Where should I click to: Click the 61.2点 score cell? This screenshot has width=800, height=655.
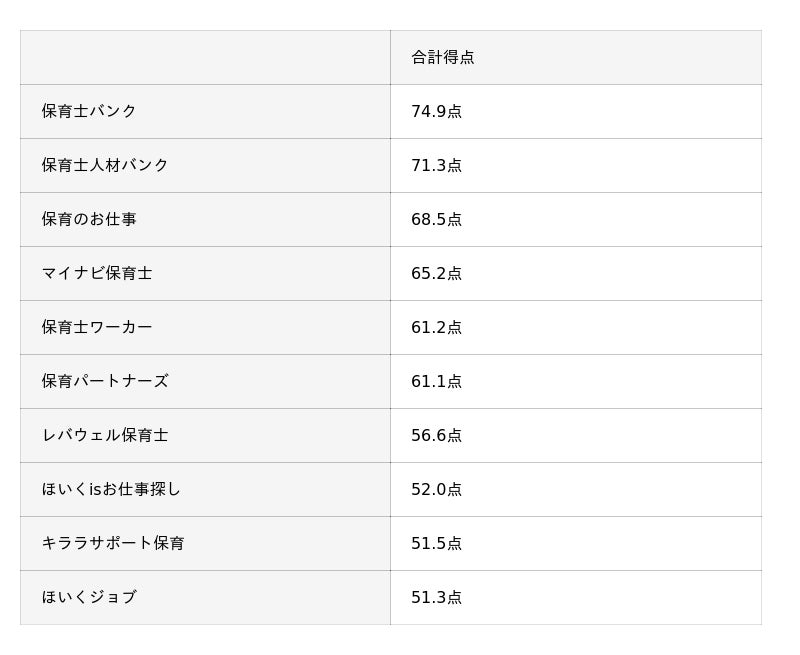(x=436, y=327)
